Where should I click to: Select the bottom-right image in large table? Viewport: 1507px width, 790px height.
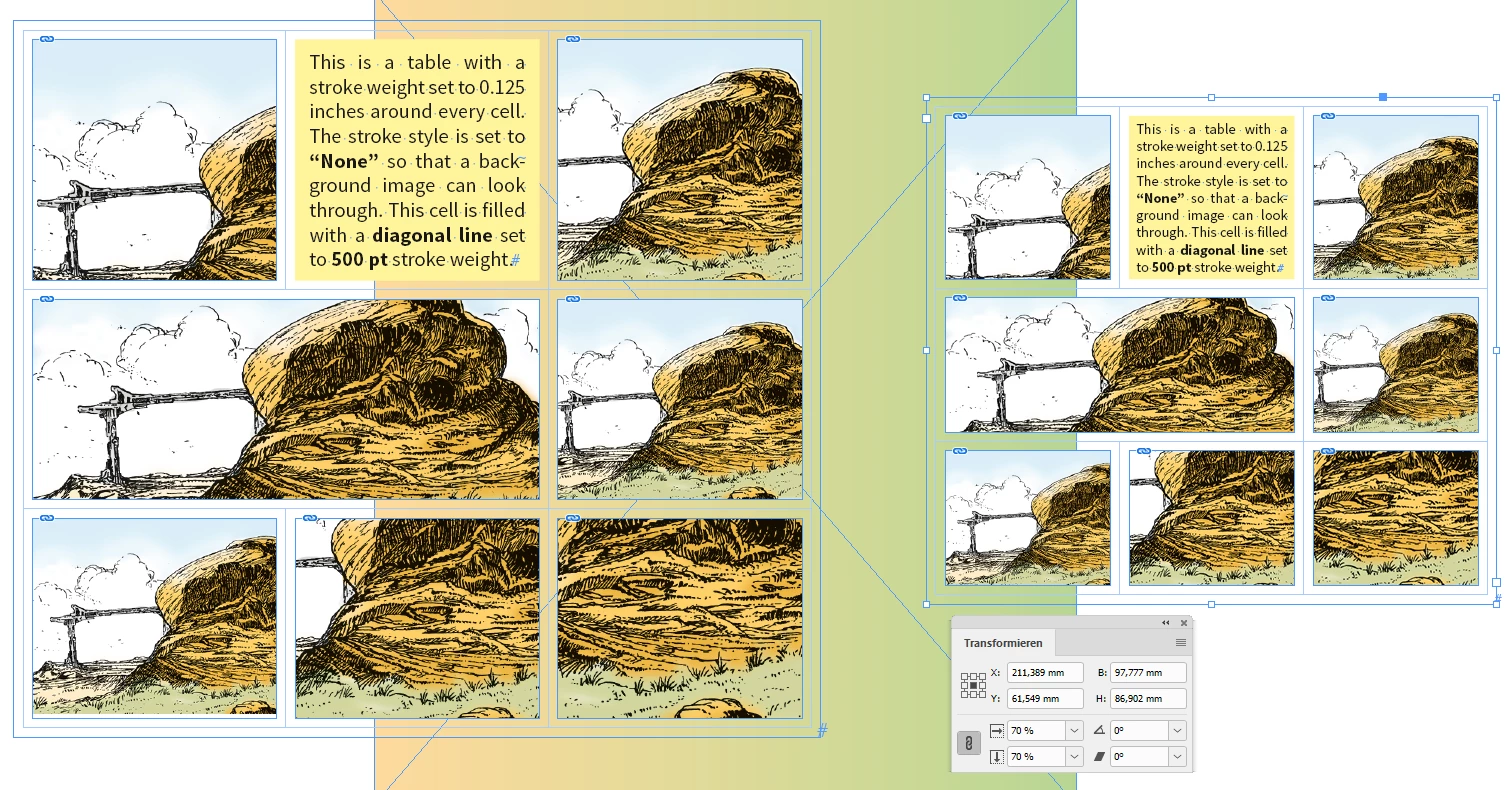[680, 618]
